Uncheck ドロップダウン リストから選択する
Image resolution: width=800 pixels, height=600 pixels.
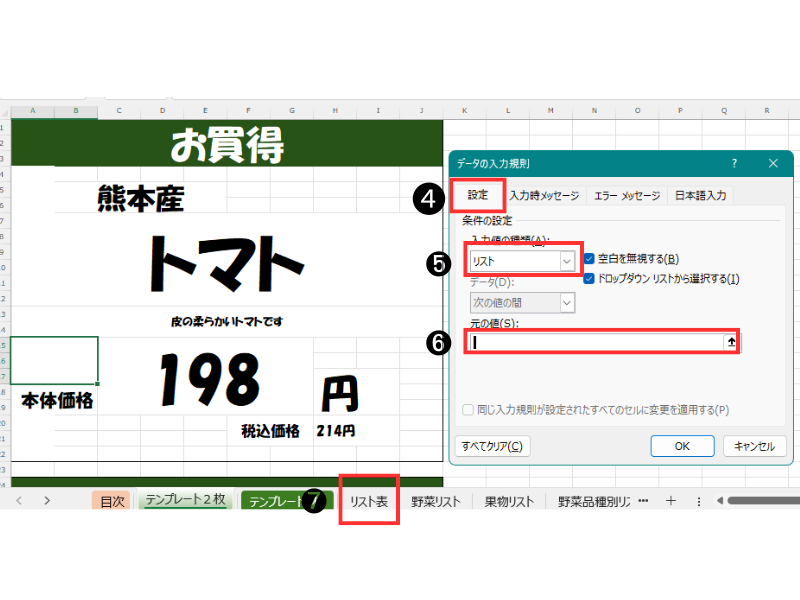click(x=590, y=278)
